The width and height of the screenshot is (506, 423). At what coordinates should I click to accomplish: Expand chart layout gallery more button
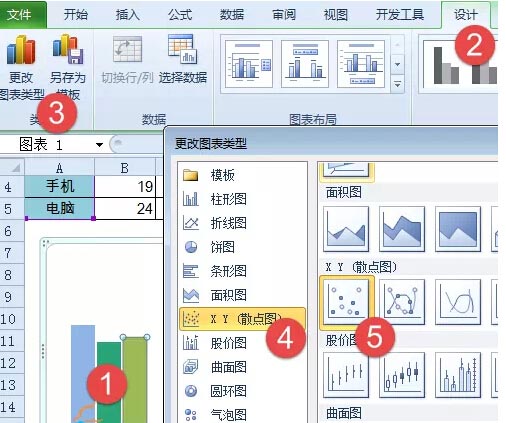click(397, 84)
